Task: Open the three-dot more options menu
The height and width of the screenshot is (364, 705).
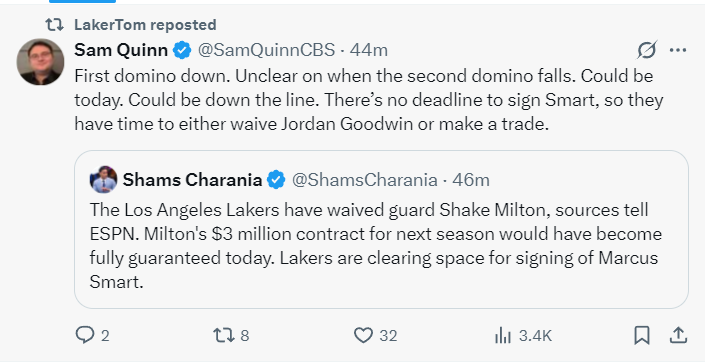Action: (x=678, y=50)
